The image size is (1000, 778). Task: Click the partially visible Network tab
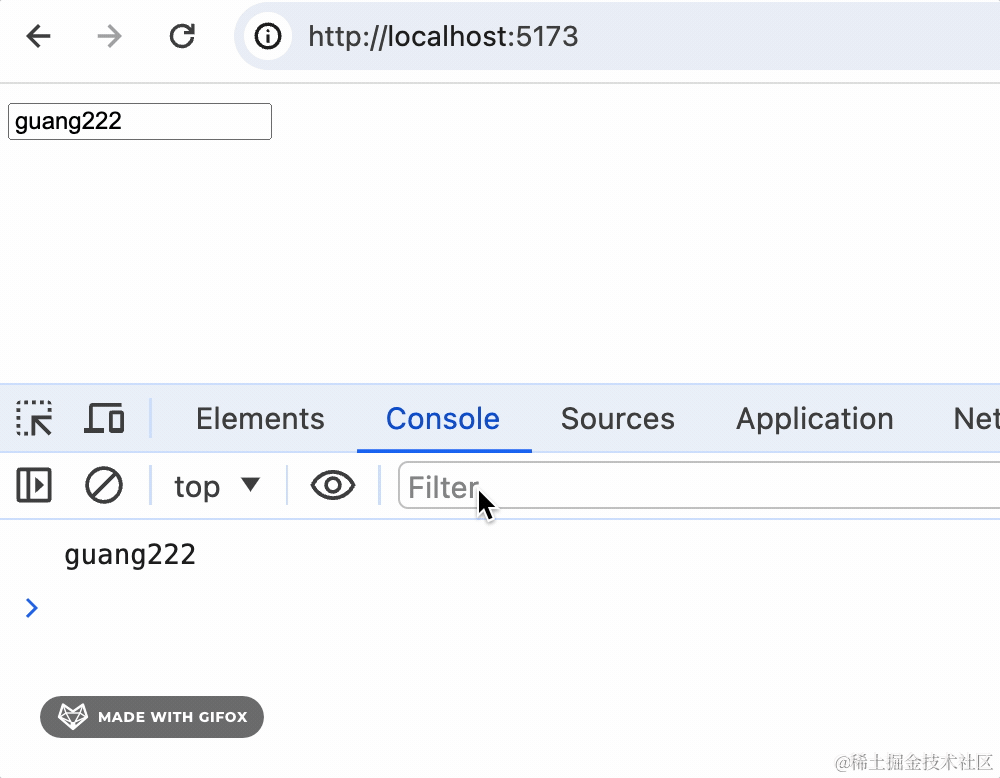[976, 418]
